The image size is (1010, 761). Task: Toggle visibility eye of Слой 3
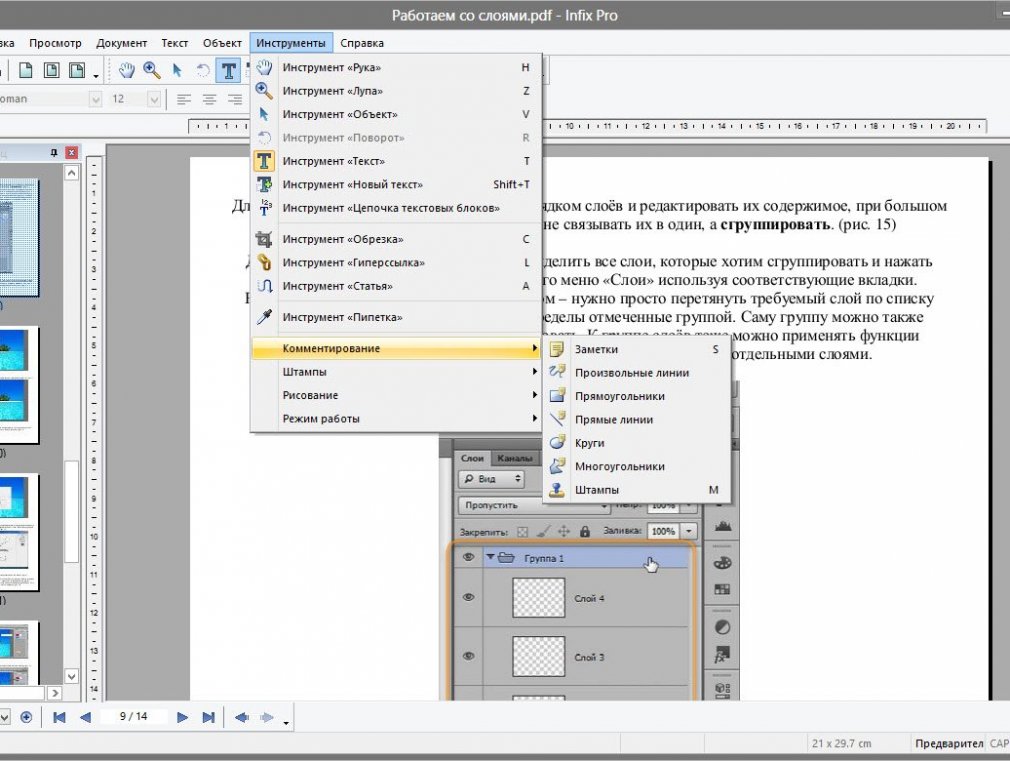point(468,656)
